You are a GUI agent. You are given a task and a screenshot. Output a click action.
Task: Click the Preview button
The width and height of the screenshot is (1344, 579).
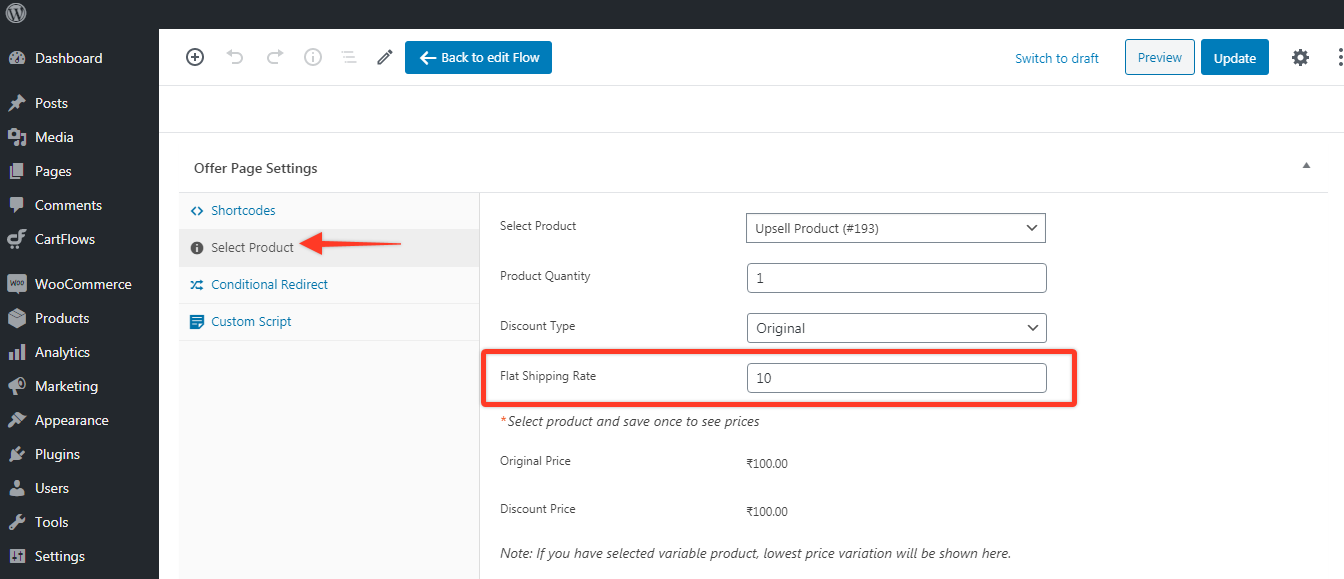1160,57
